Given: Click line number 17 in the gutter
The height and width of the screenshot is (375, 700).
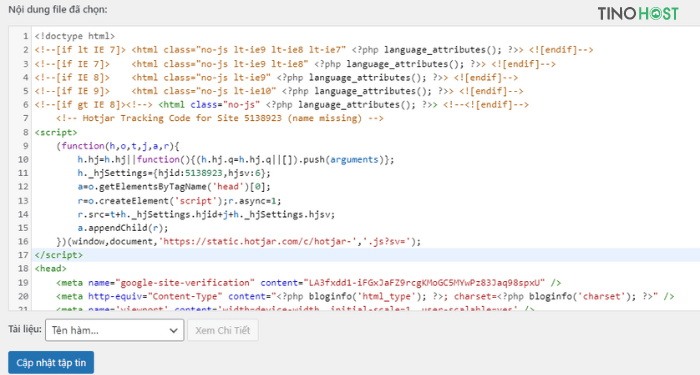Looking at the screenshot, I should [23, 255].
